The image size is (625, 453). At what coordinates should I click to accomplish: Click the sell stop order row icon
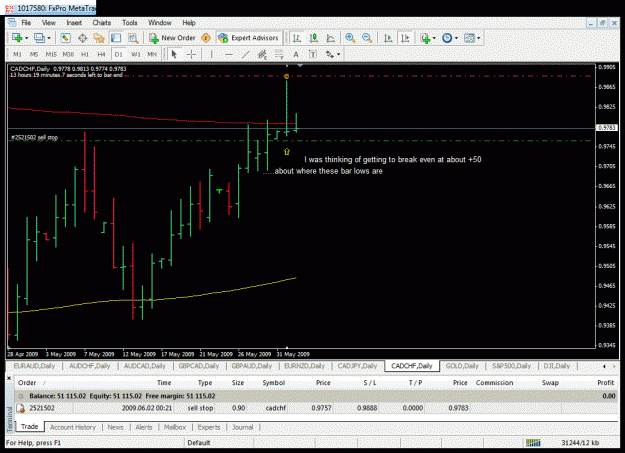coord(20,408)
